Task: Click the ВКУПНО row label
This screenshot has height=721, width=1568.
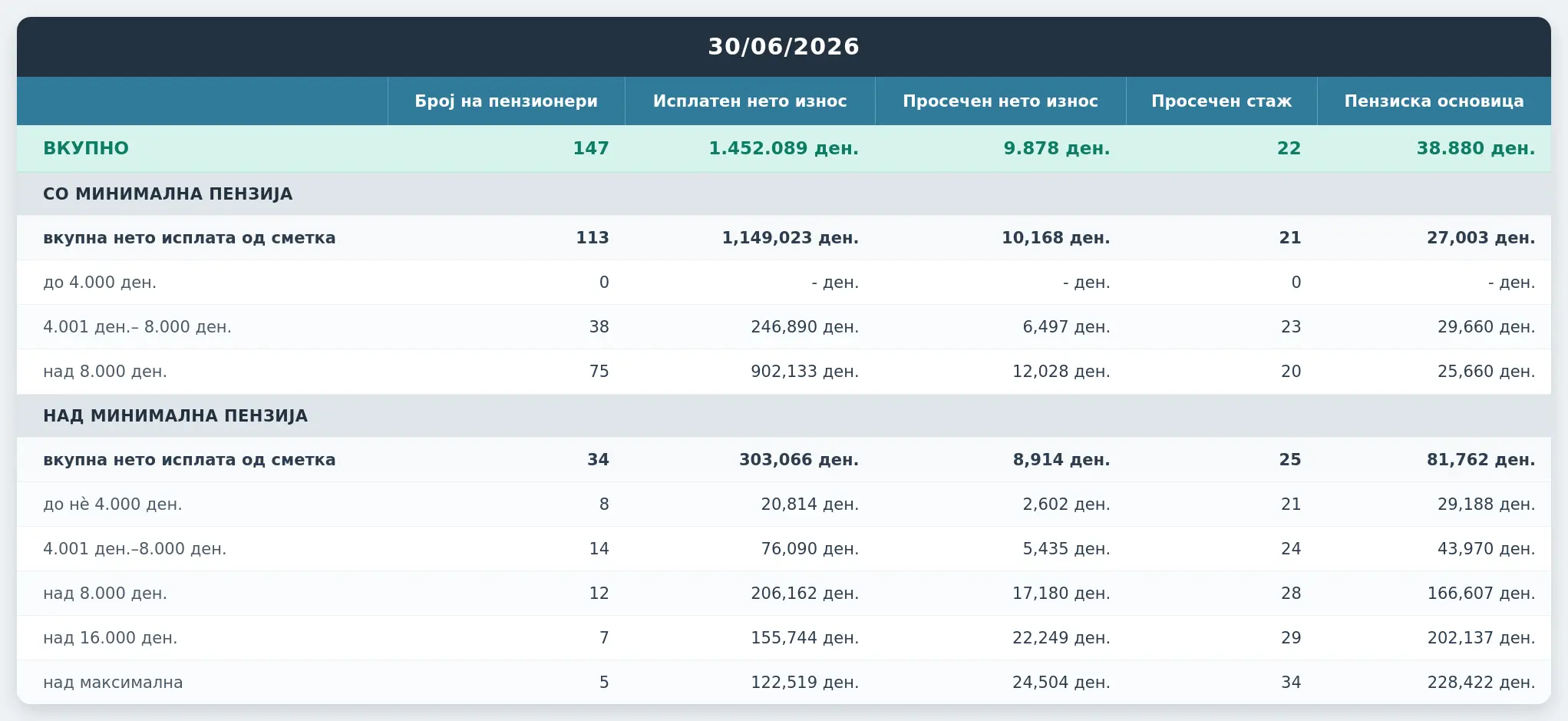Action: tap(86, 148)
